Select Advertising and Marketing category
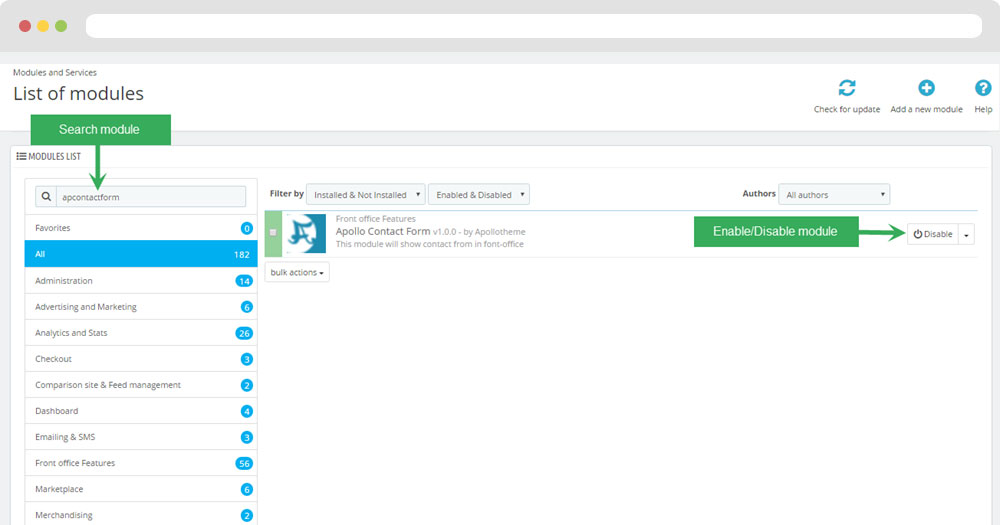 (x=141, y=307)
